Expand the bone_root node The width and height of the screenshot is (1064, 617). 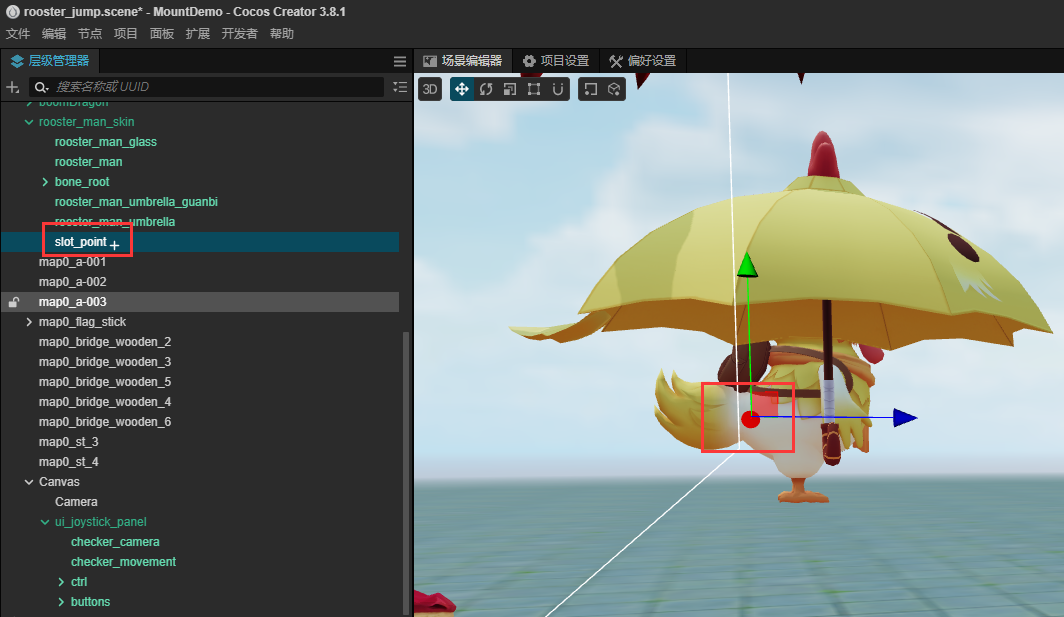pos(45,182)
